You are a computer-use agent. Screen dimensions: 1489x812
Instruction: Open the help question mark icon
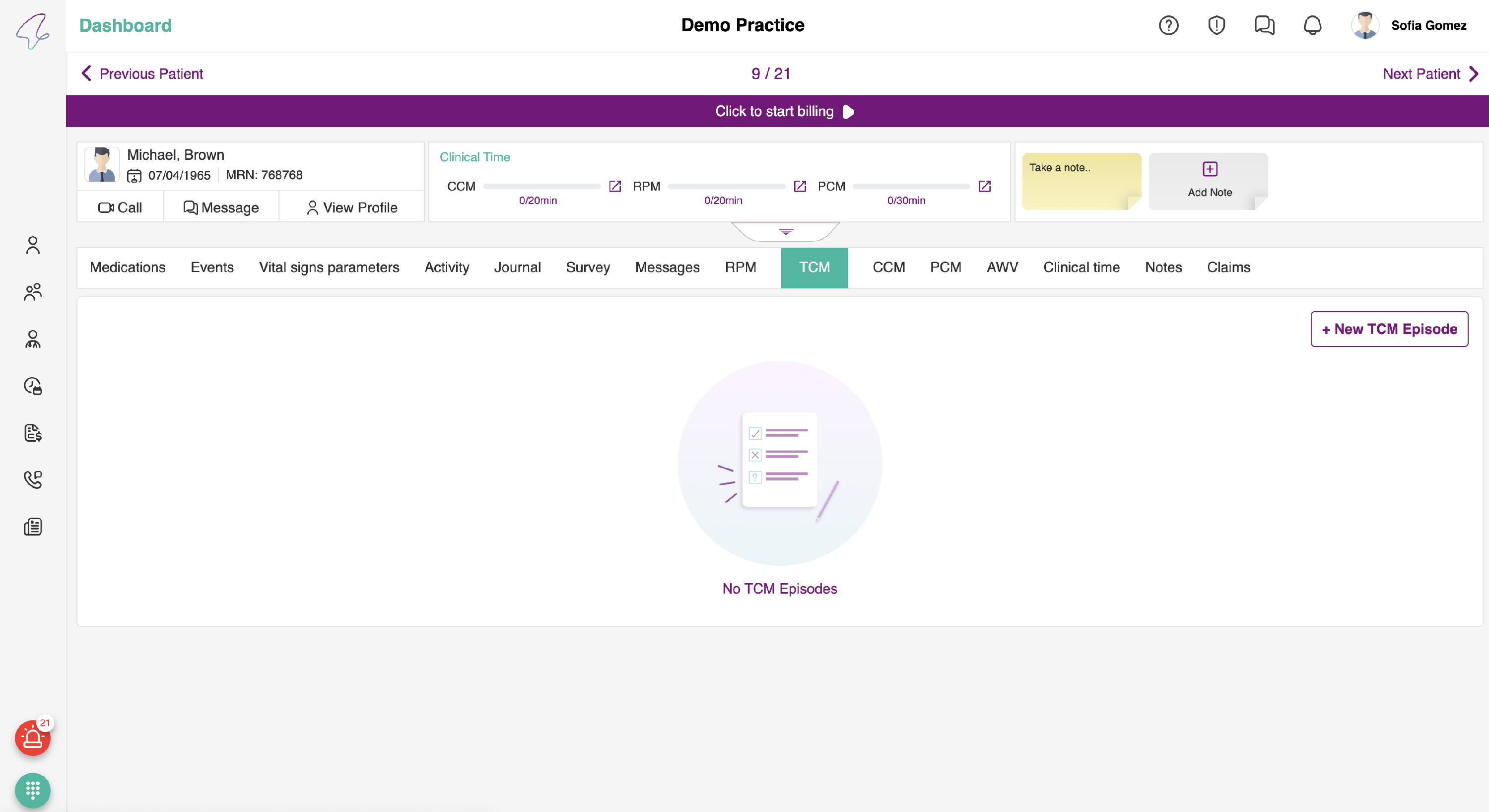(x=1168, y=25)
